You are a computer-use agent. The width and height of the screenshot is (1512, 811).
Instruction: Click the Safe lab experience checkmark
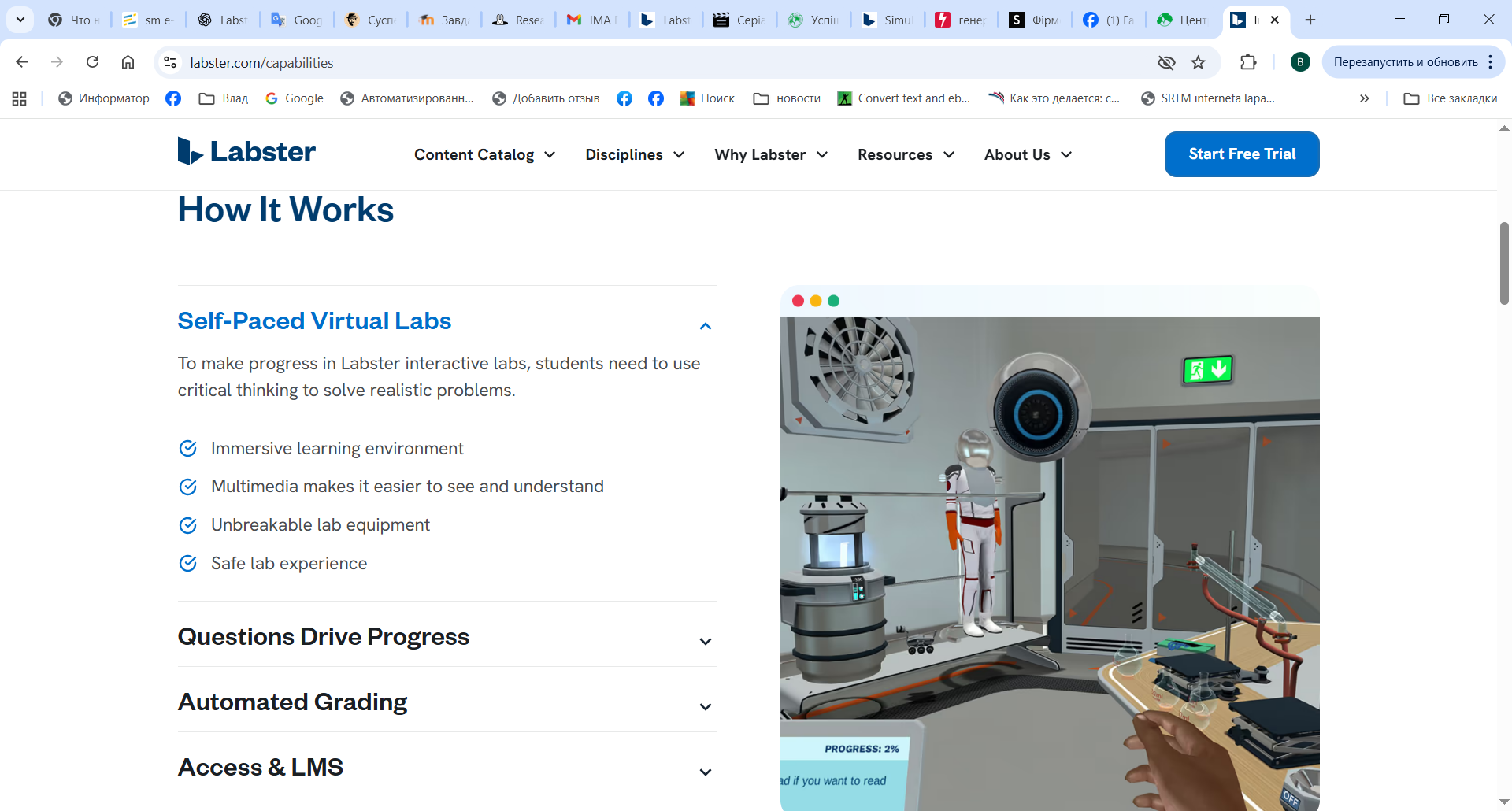point(188,564)
